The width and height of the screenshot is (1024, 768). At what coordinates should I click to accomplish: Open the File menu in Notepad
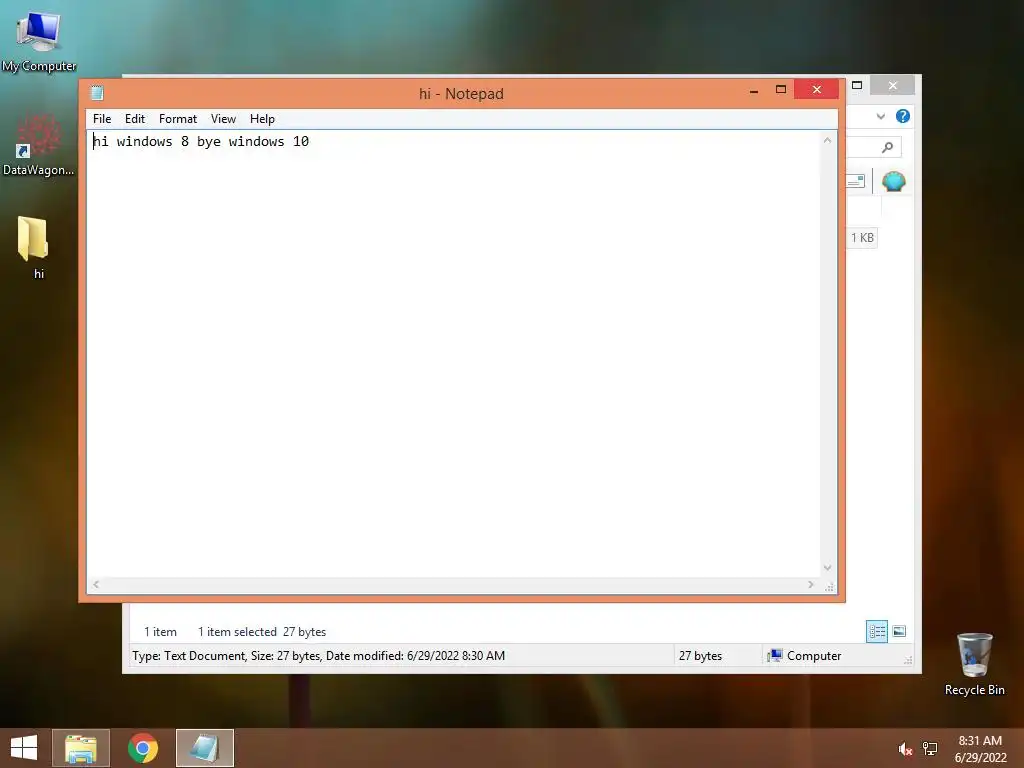(x=102, y=119)
